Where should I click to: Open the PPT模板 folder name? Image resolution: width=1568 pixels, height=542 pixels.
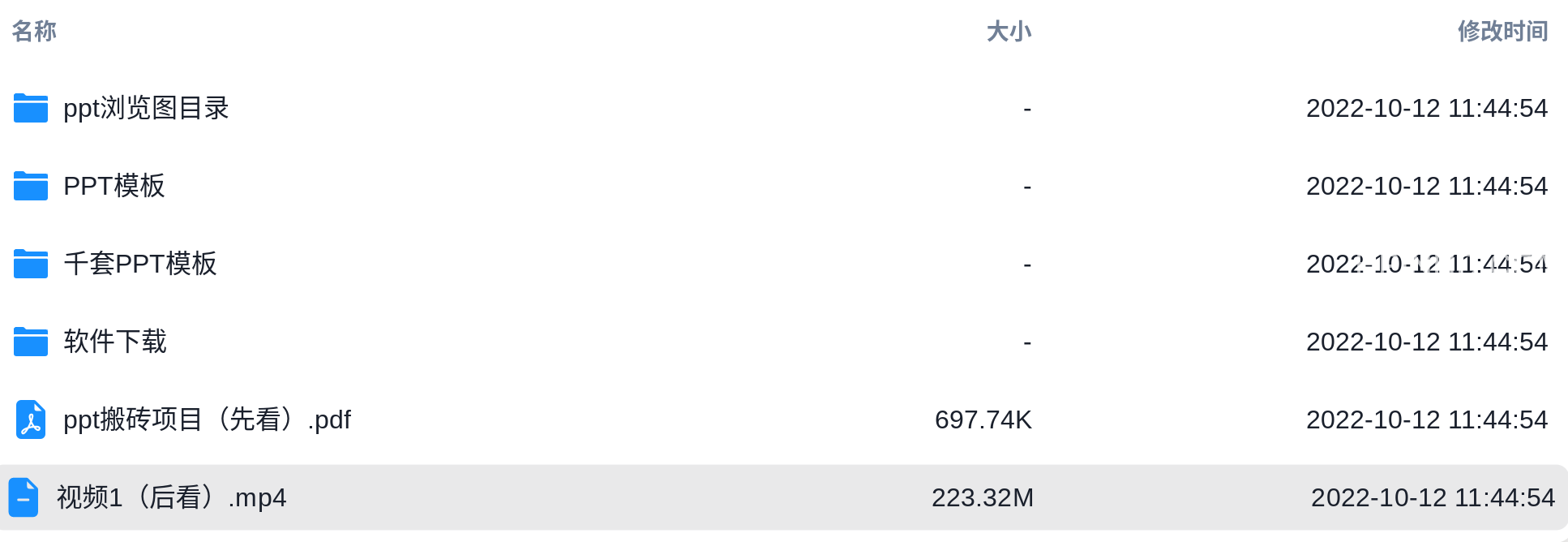[114, 186]
